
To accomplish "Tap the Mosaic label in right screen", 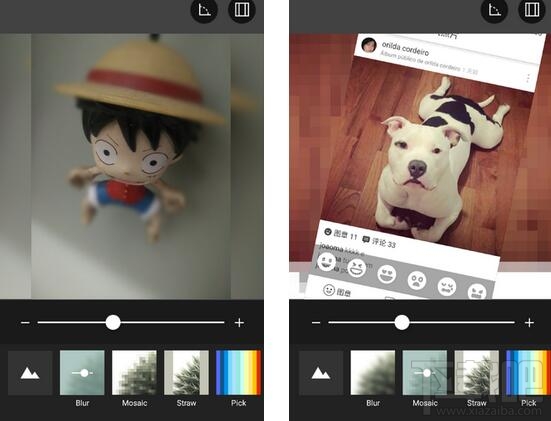I will 425,403.
